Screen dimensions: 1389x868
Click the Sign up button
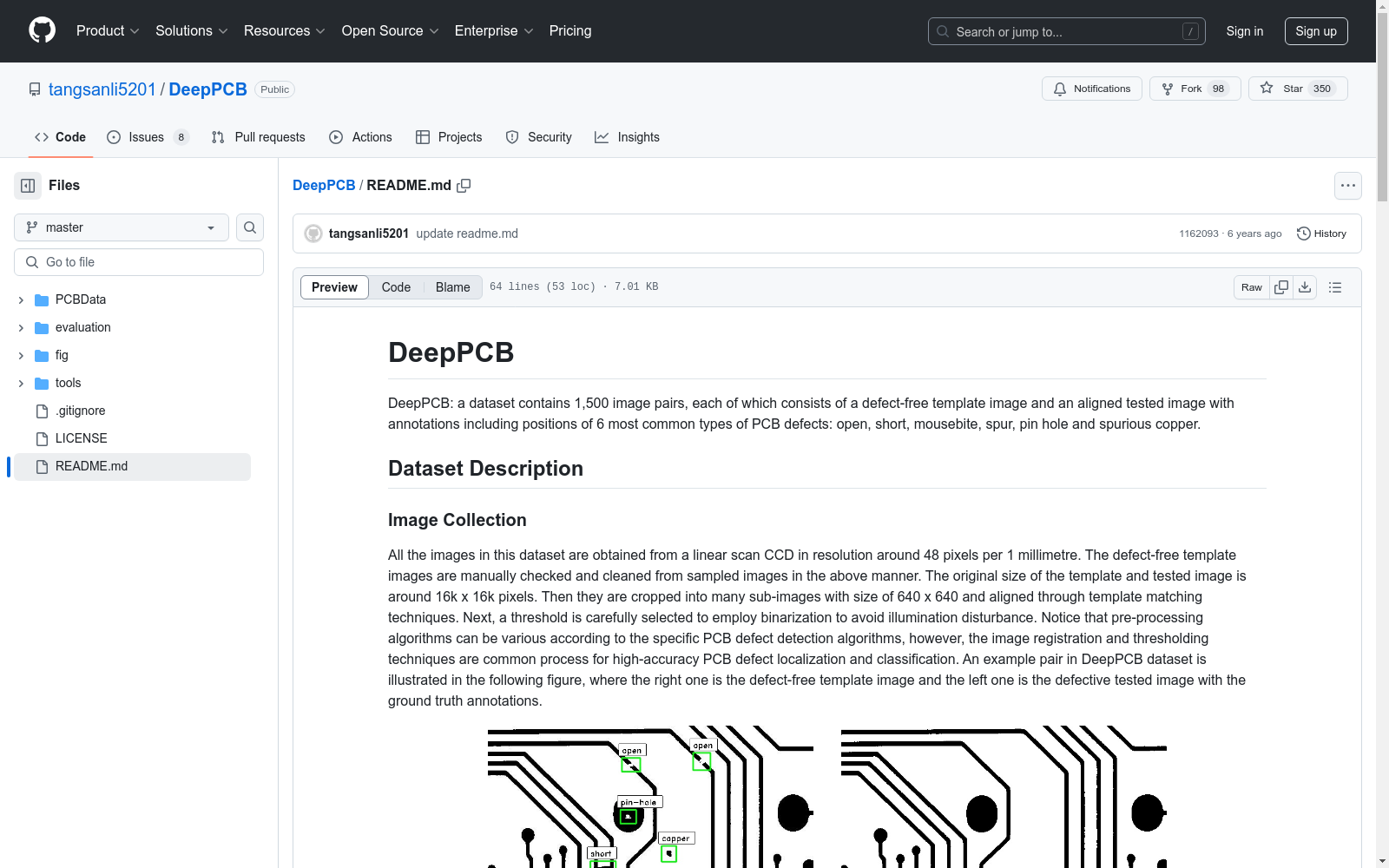click(1315, 31)
